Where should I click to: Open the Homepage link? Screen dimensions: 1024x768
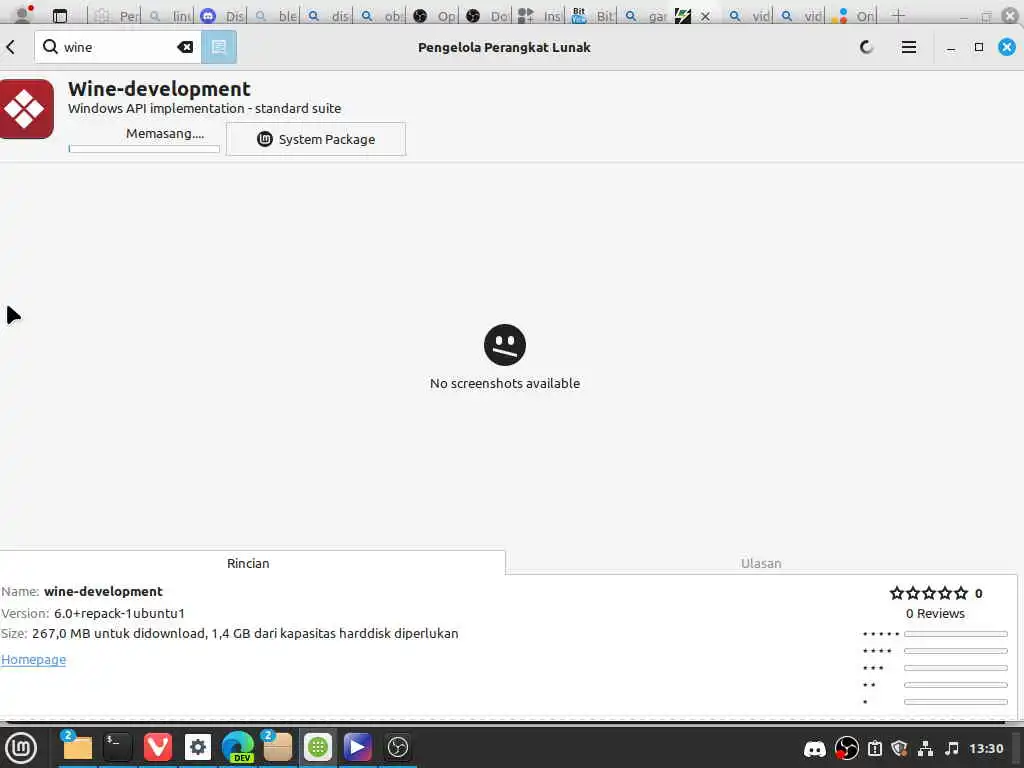point(33,660)
